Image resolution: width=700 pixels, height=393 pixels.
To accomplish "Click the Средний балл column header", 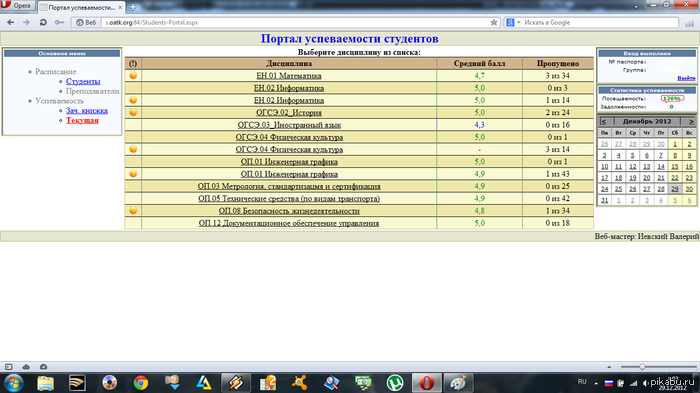I will tap(479, 63).
